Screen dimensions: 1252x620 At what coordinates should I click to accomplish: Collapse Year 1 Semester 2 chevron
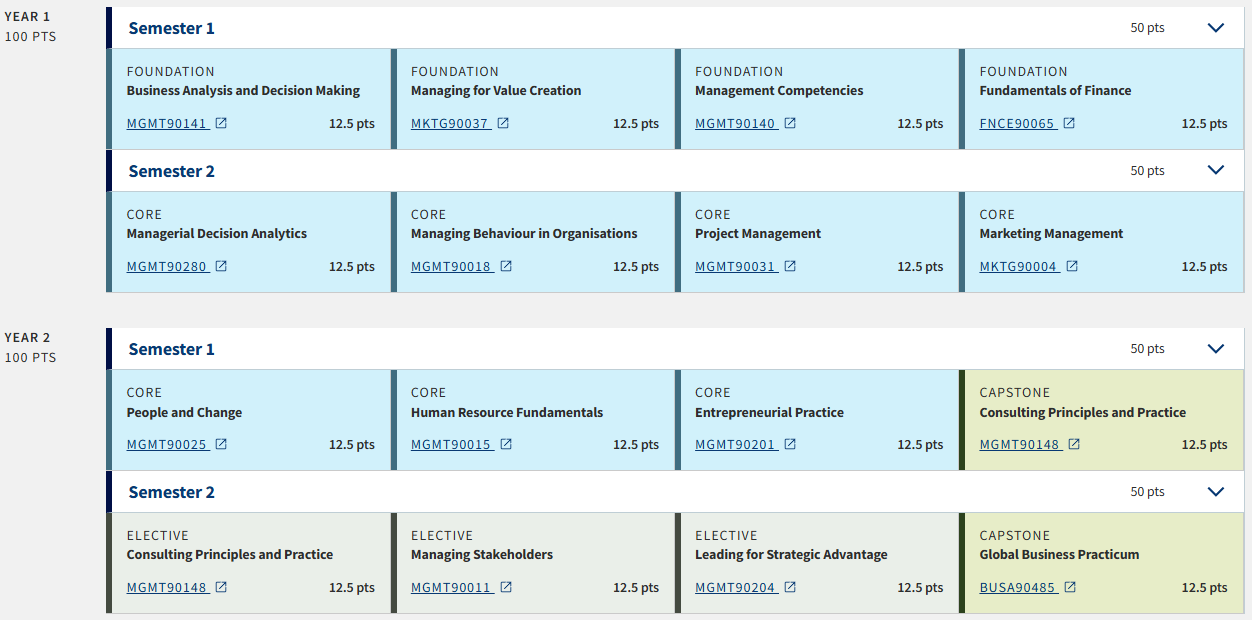pos(1216,171)
